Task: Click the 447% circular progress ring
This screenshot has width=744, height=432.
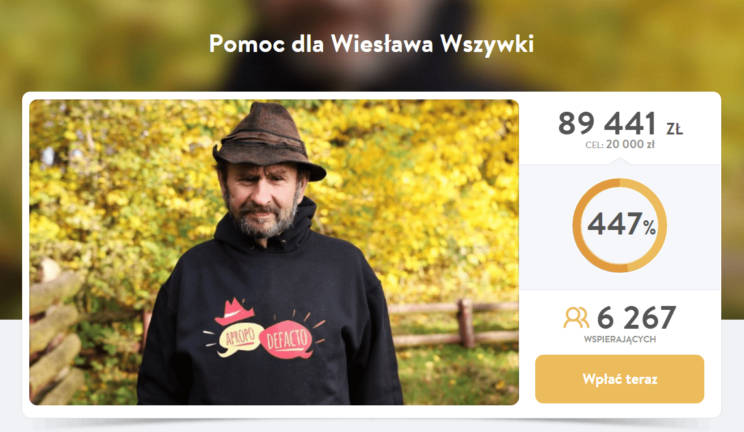Action: point(620,225)
